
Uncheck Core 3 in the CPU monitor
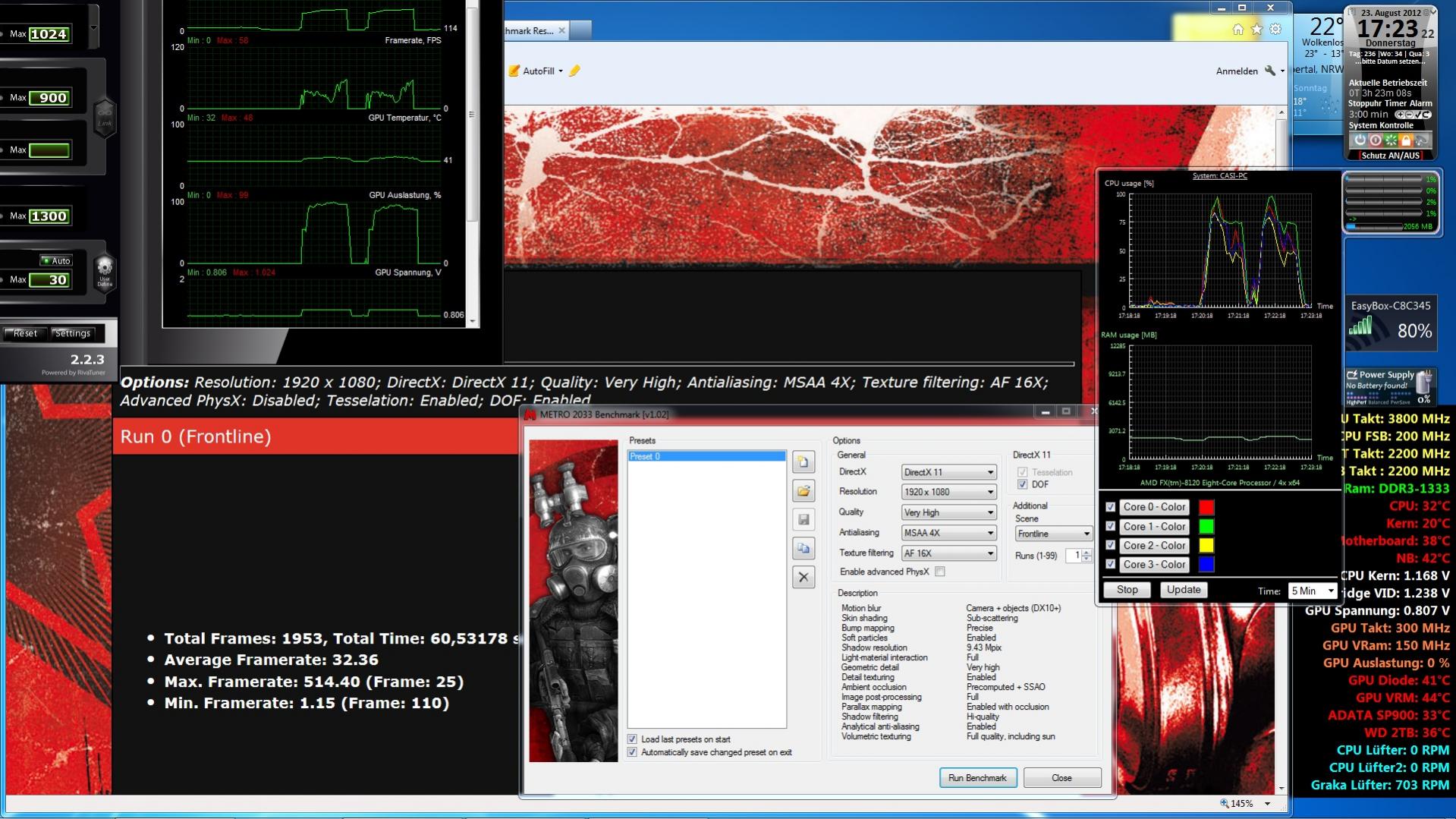point(1111,564)
